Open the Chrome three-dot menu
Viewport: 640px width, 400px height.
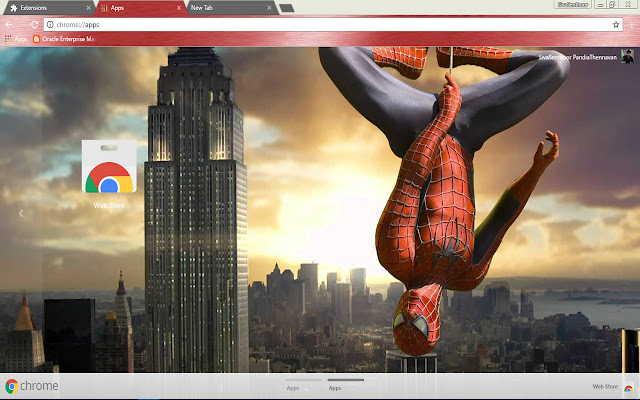coord(632,24)
